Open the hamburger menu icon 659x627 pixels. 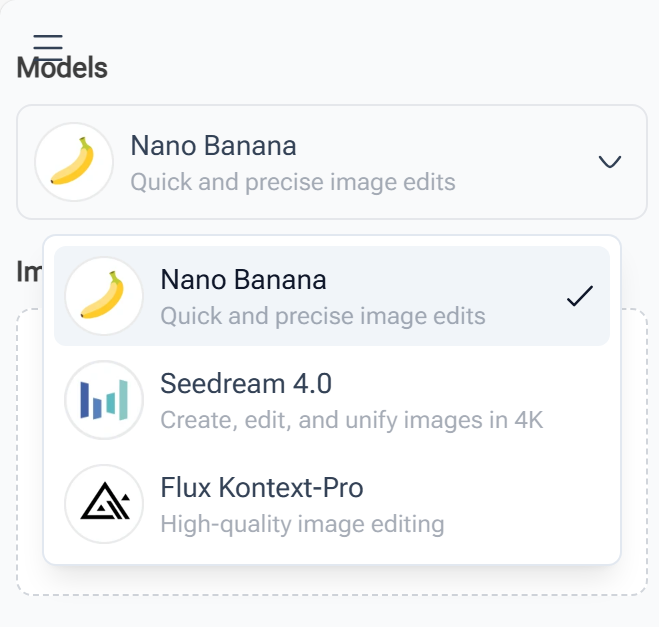pyautogui.click(x=47, y=46)
